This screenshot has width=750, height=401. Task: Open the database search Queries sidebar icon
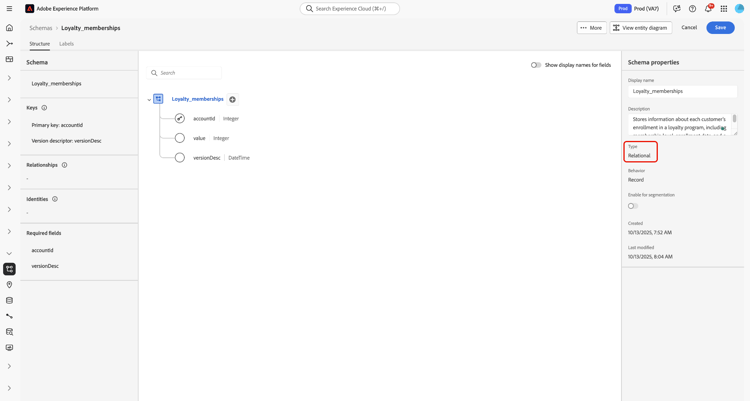click(x=9, y=332)
